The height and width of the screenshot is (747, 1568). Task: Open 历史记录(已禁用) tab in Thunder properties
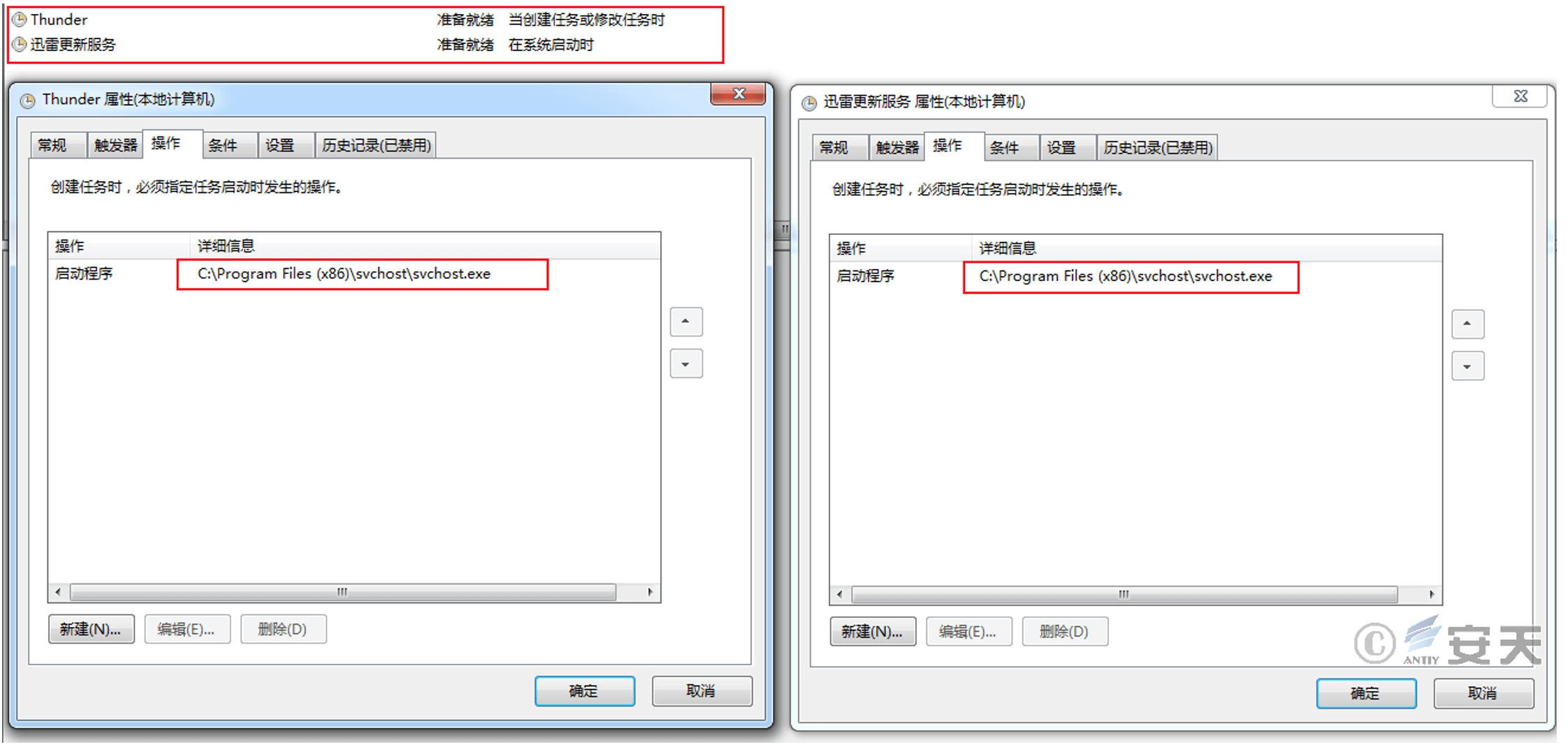[x=376, y=145]
